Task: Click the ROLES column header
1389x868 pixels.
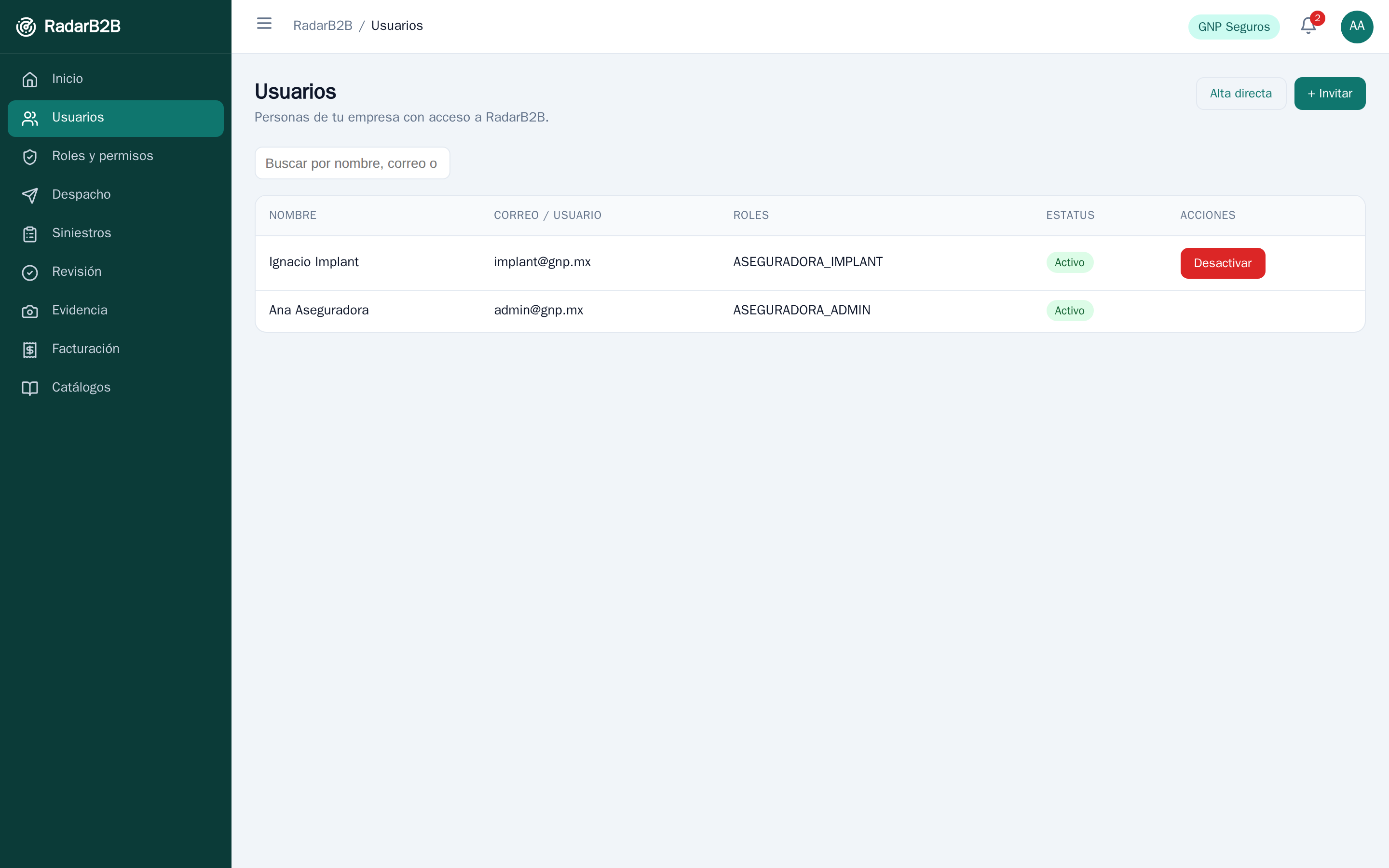Action: point(751,215)
